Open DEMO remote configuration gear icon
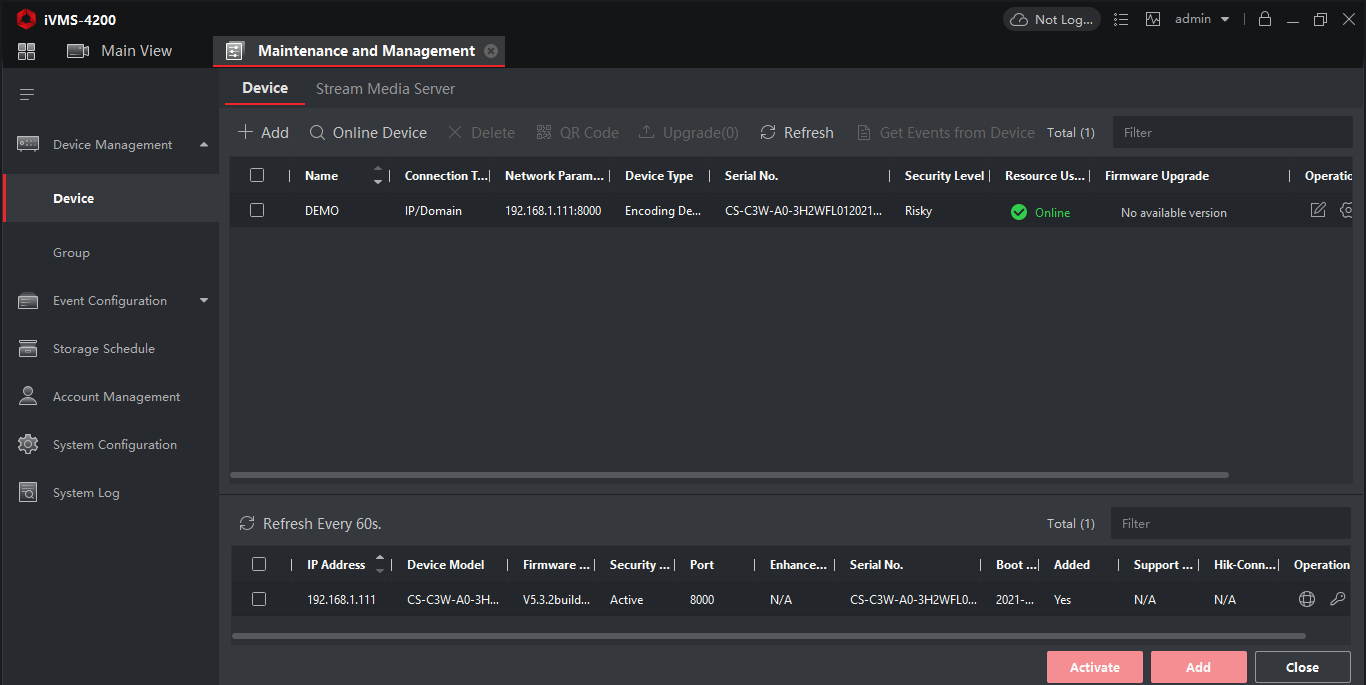 [1346, 210]
